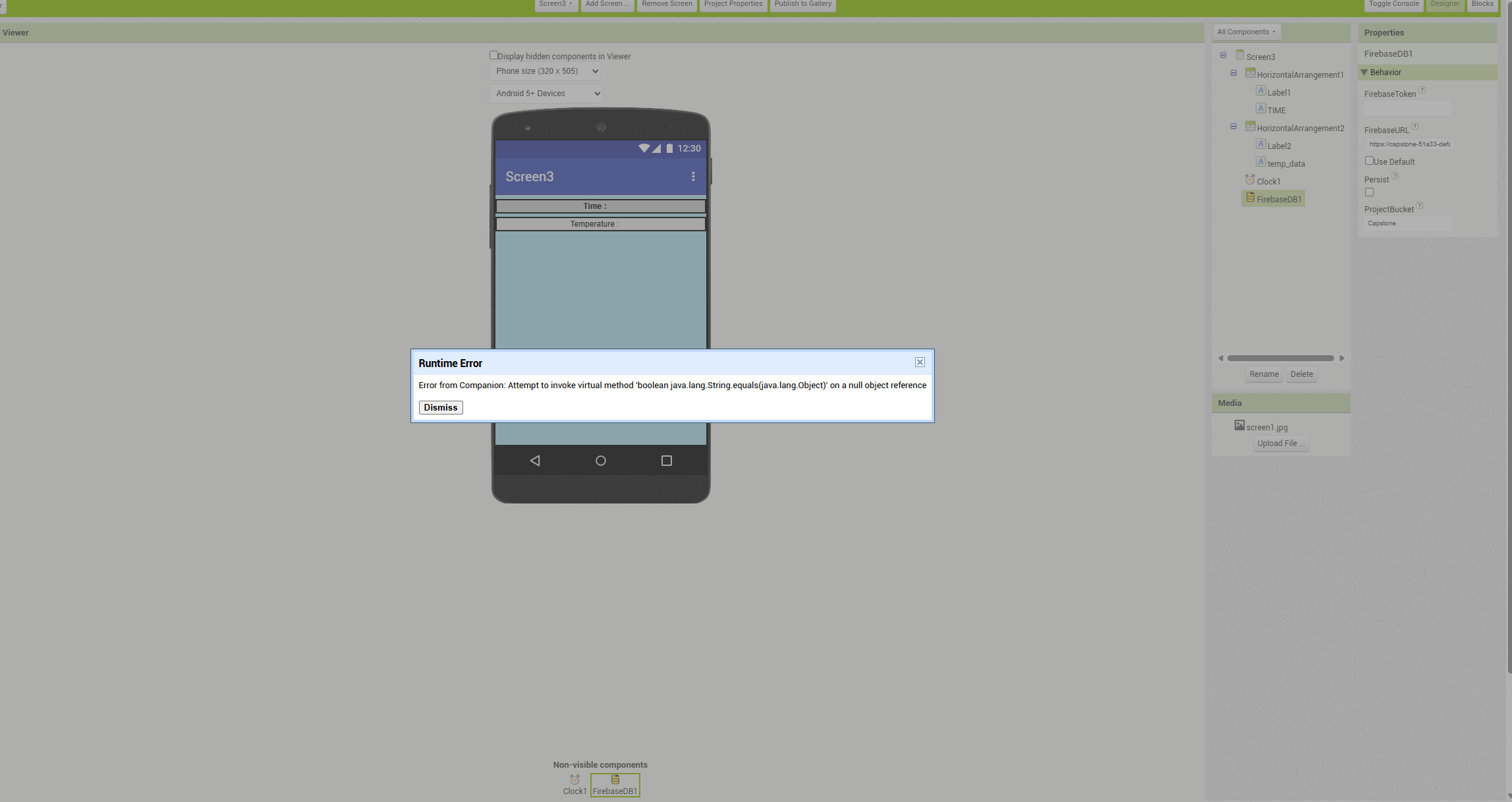Viewport: 1512px width, 802px height.
Task: Click the ProjectBucket help question-mark icon
Action: click(x=1420, y=206)
